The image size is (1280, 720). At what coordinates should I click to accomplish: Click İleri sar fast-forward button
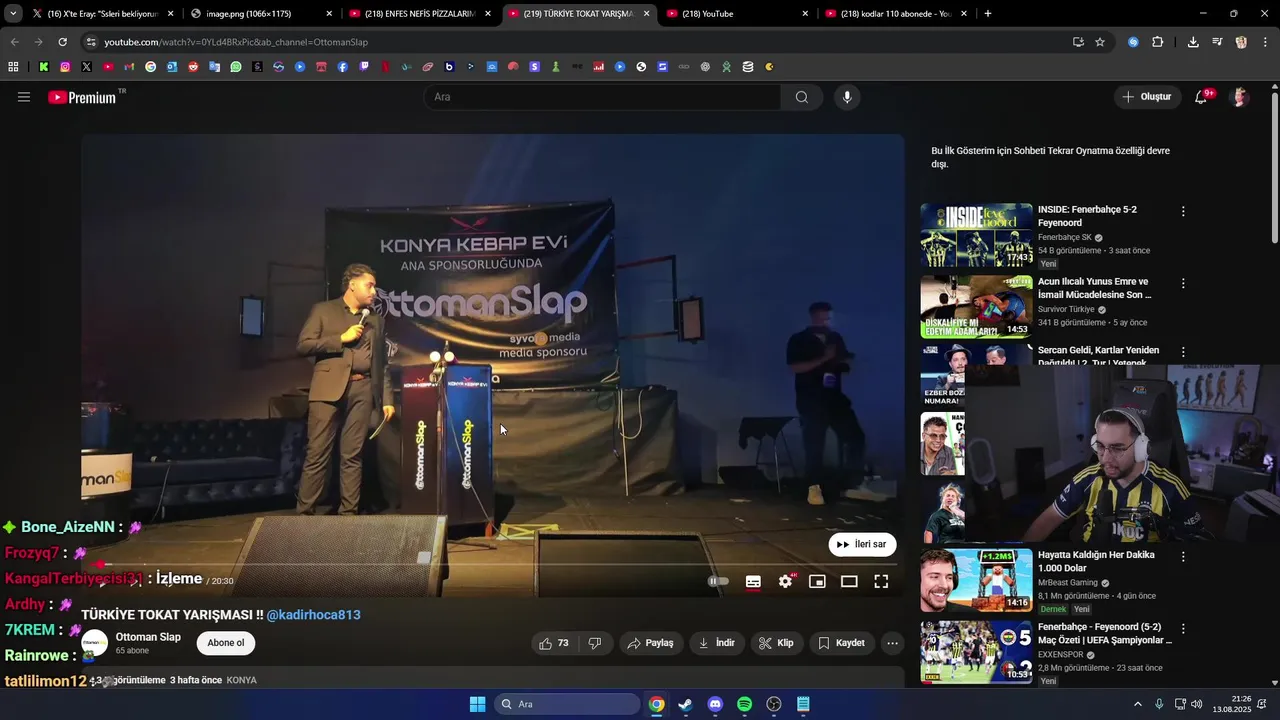(862, 545)
